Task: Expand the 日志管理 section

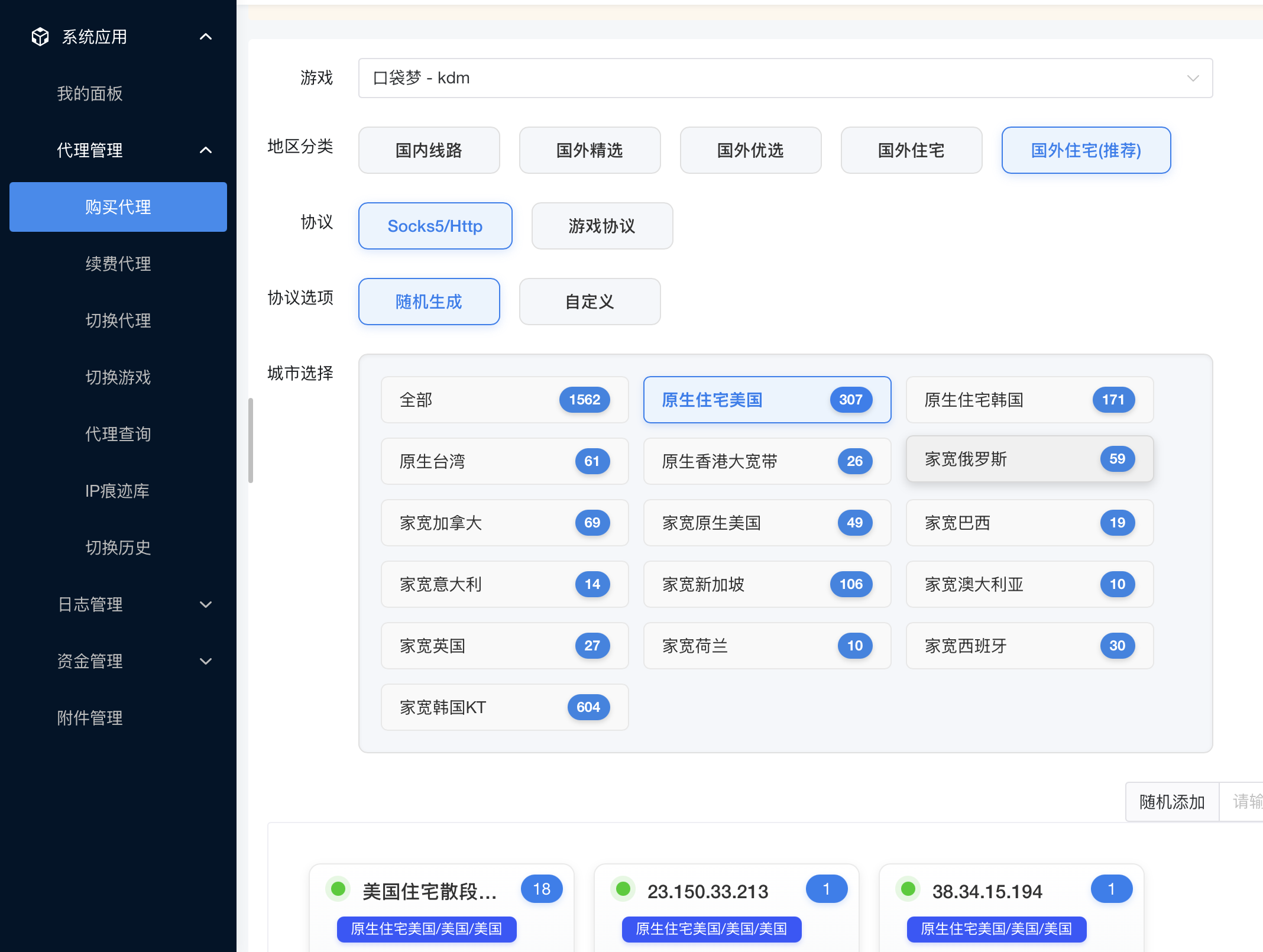Action: coord(118,604)
